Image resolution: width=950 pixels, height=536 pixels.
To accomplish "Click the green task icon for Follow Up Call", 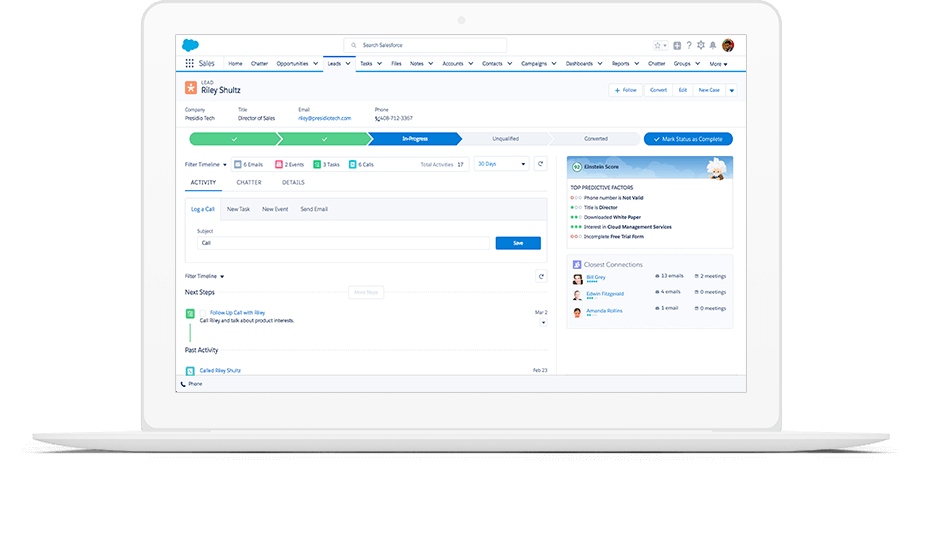I will 190,314.
